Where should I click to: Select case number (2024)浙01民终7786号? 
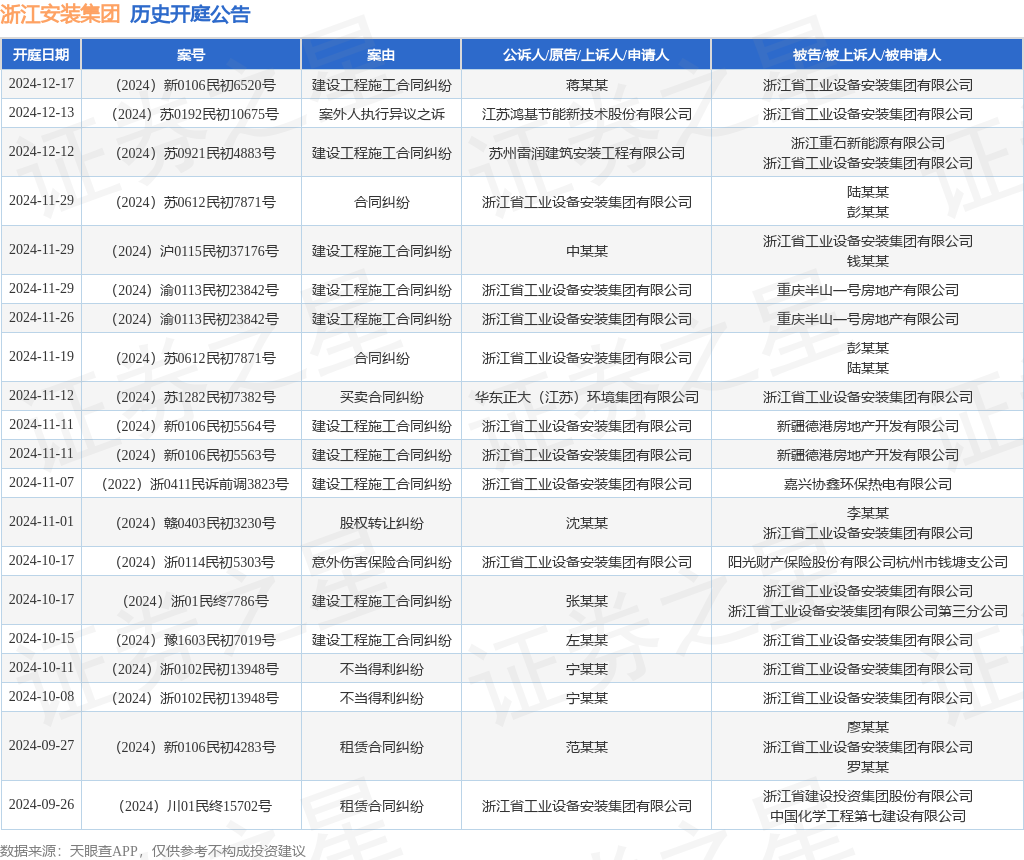pos(195,601)
